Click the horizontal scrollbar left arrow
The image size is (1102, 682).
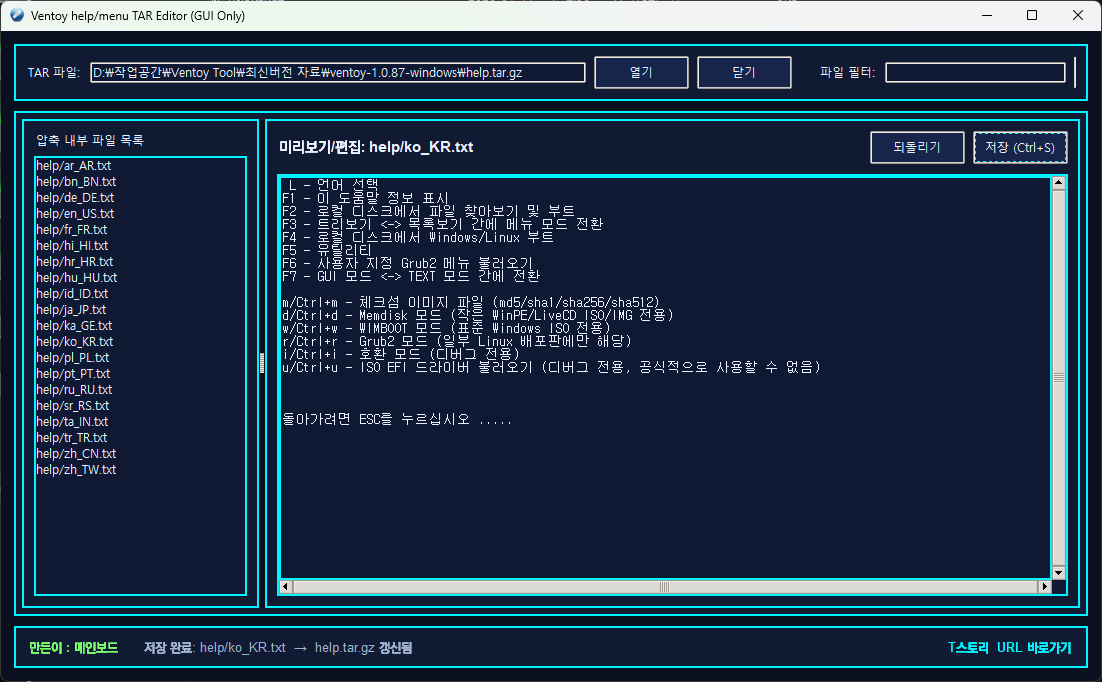(285, 586)
